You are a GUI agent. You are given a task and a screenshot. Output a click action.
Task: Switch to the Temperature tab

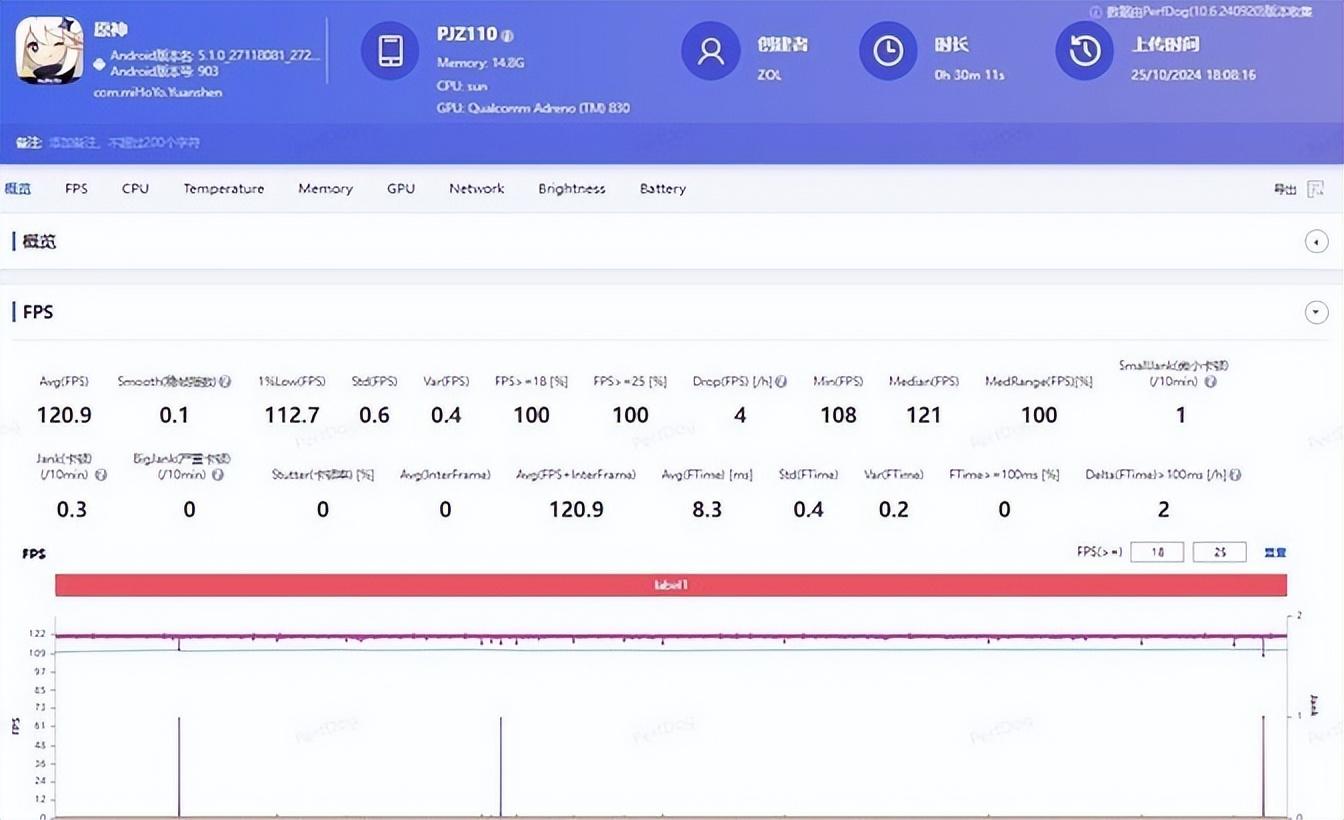[223, 189]
